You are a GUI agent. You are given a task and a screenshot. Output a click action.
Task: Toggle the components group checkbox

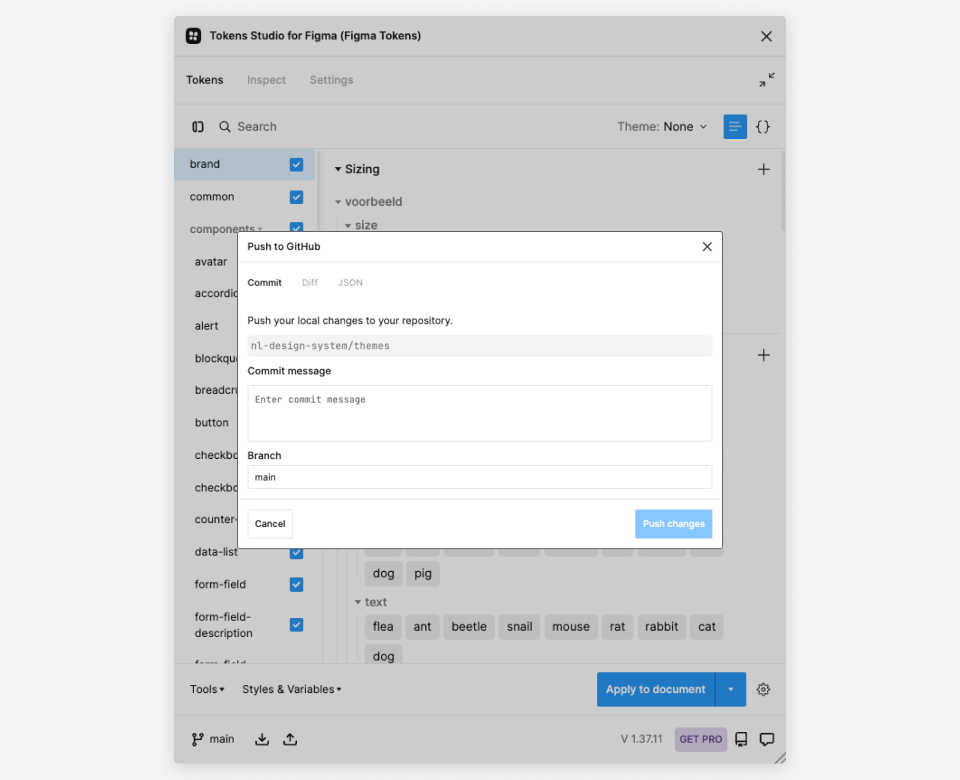pos(296,227)
